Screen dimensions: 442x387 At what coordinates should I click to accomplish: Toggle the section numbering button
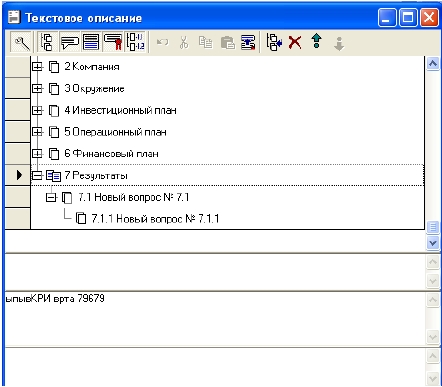(135, 42)
